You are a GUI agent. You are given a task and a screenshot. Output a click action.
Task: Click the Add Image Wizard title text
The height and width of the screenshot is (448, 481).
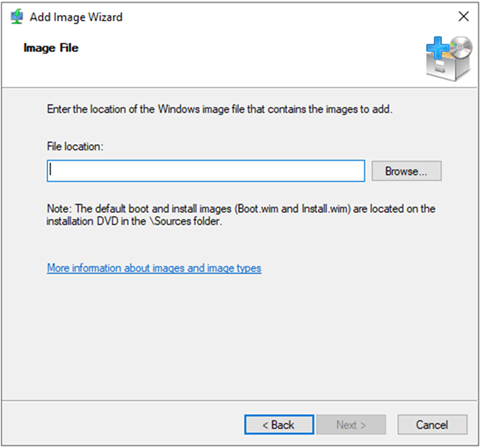(x=76, y=17)
